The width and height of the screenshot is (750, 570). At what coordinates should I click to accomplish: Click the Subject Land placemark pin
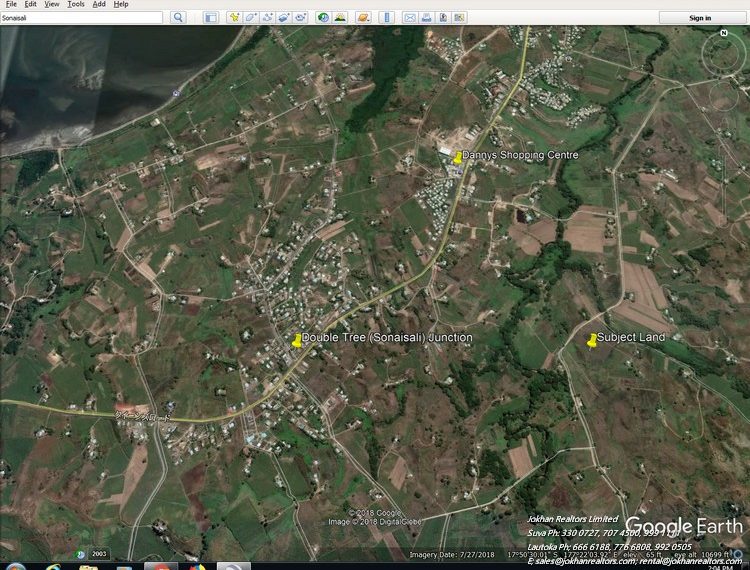(591, 340)
